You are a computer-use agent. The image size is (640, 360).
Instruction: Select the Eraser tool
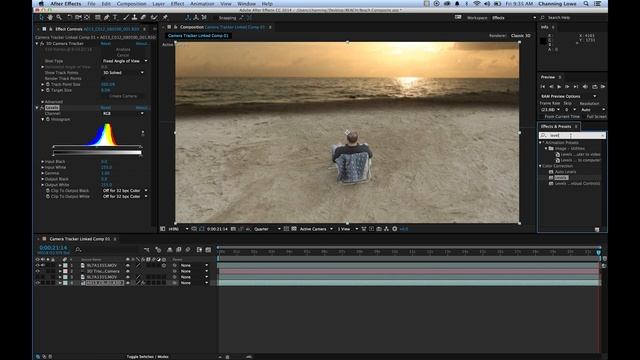[x=143, y=18]
